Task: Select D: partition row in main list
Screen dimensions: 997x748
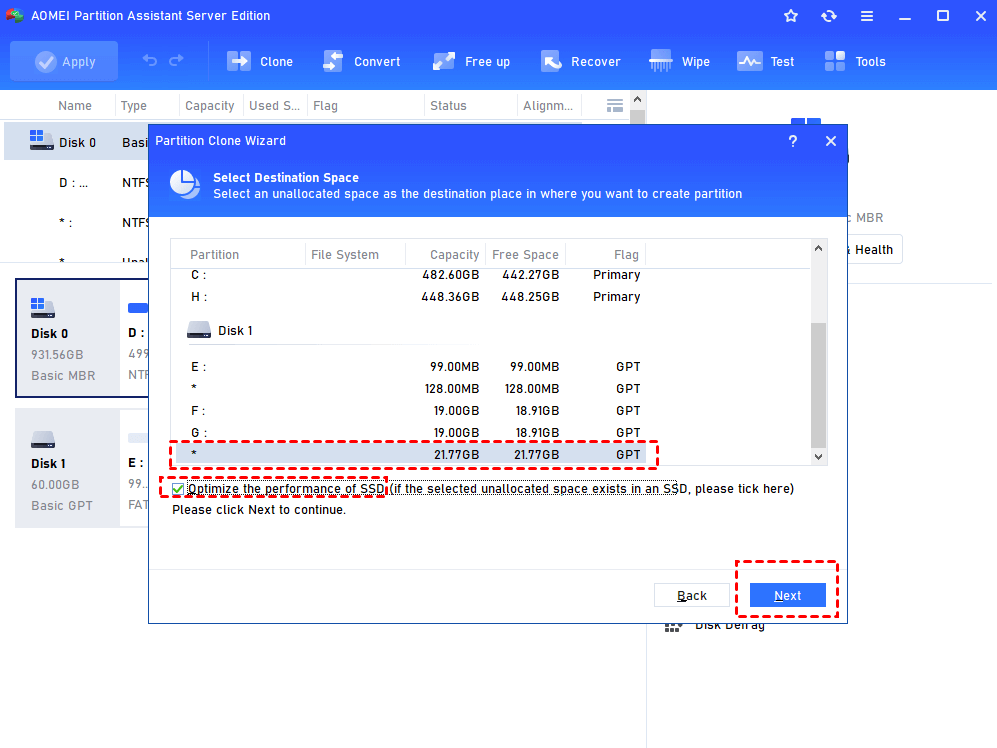Action: click(x=76, y=183)
